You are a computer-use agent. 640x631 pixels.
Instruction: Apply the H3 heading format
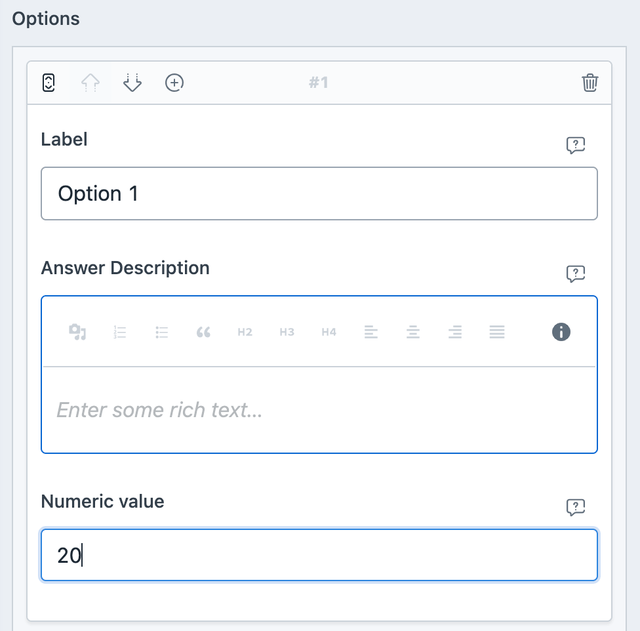[287, 332]
